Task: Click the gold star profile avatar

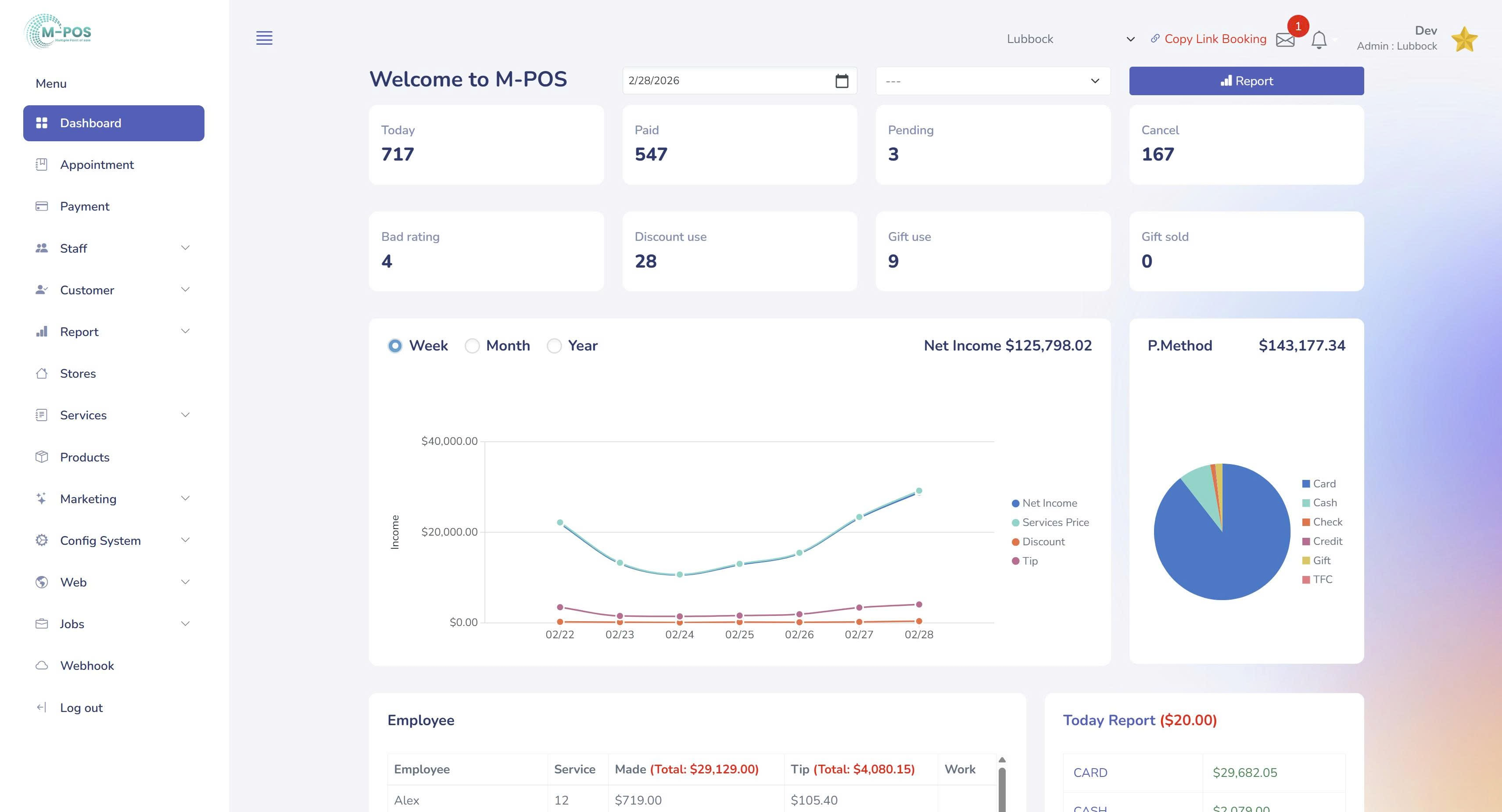Action: click(x=1464, y=39)
